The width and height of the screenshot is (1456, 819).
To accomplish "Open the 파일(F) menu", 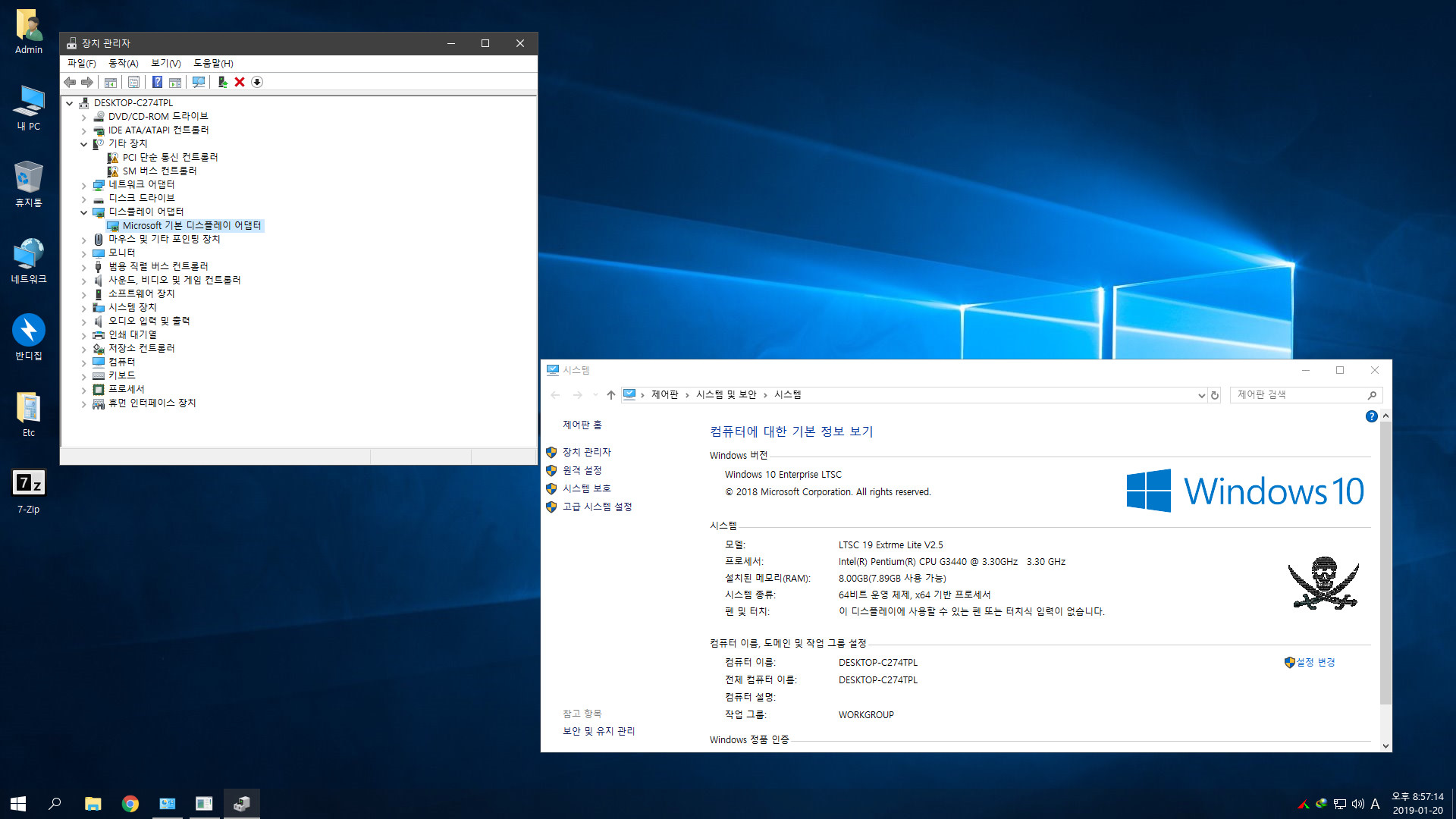I will point(81,63).
